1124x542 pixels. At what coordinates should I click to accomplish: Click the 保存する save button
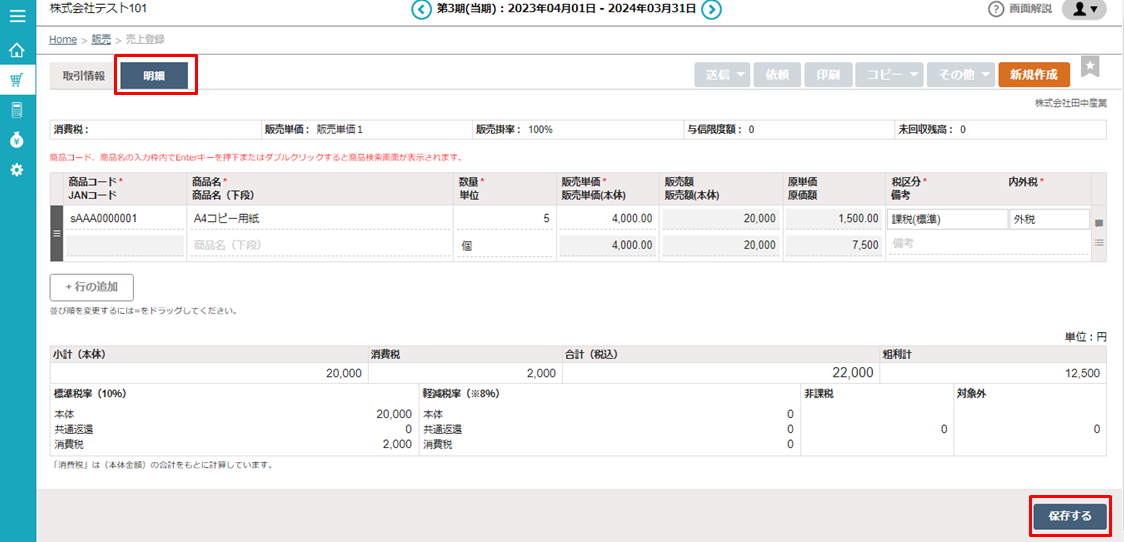pos(1069,516)
